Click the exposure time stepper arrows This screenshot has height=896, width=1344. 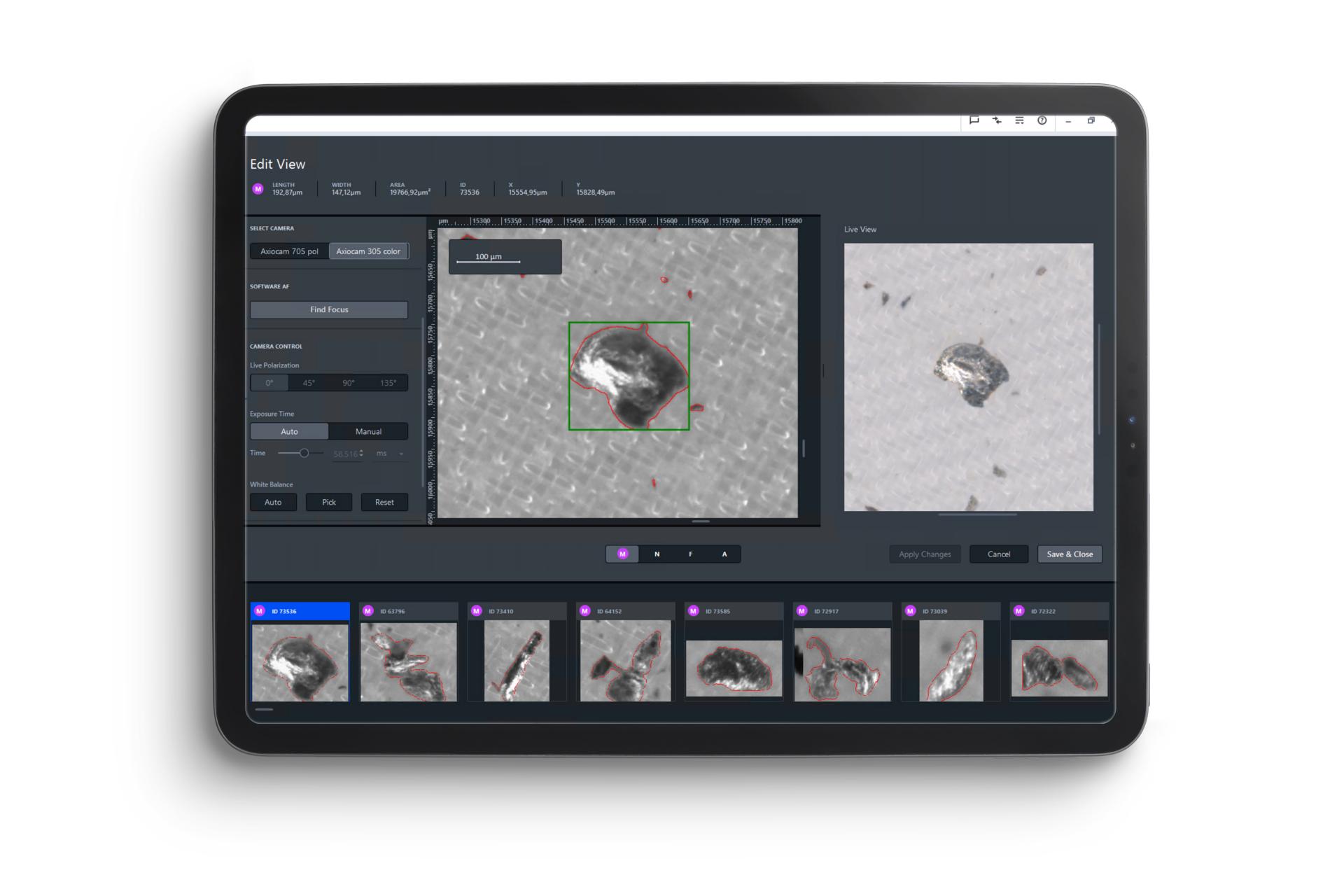point(361,454)
